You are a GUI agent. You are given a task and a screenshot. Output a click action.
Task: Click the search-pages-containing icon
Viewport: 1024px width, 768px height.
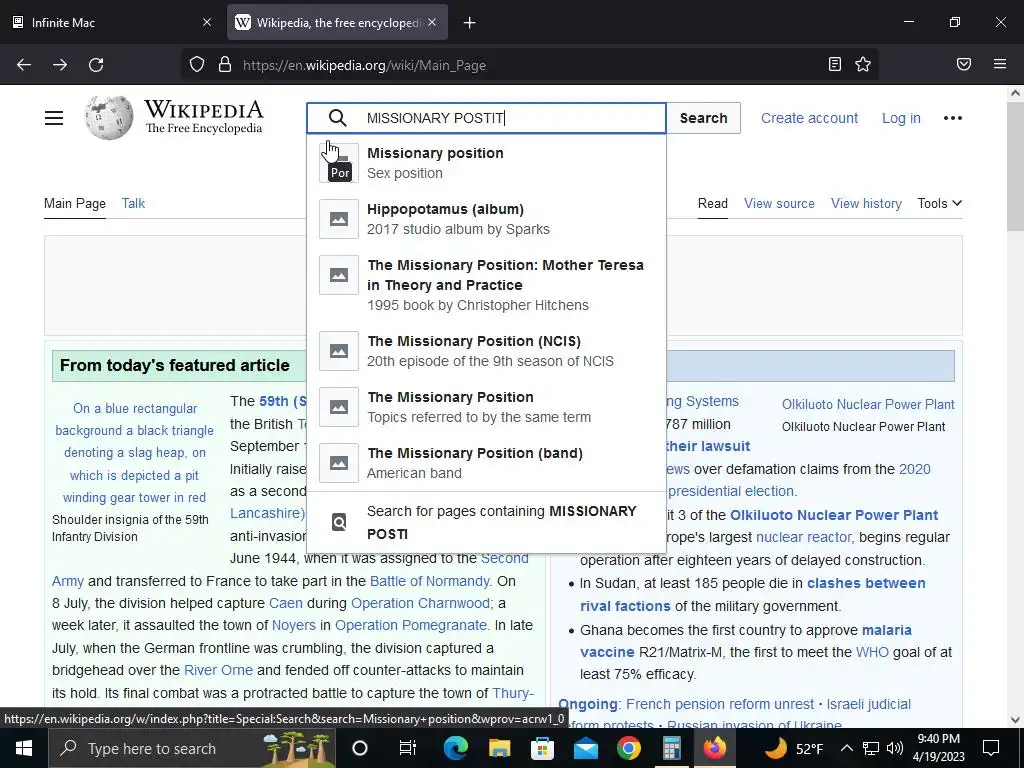click(339, 522)
